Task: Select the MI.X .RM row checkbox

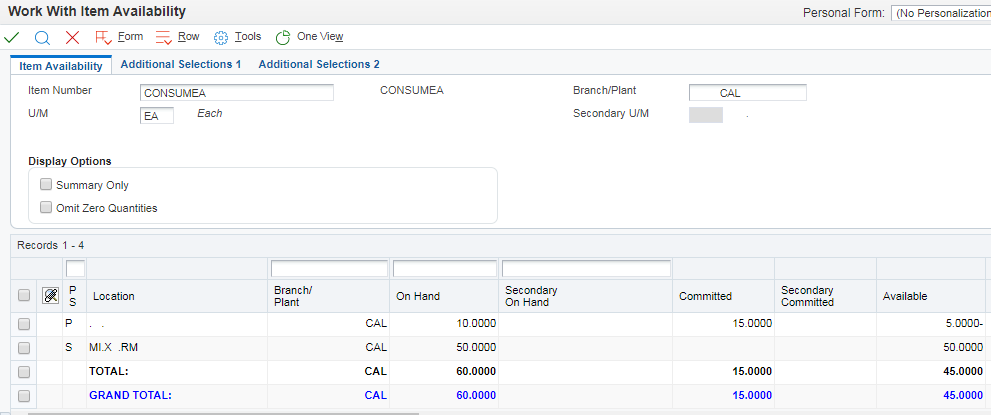Action: pos(24,348)
